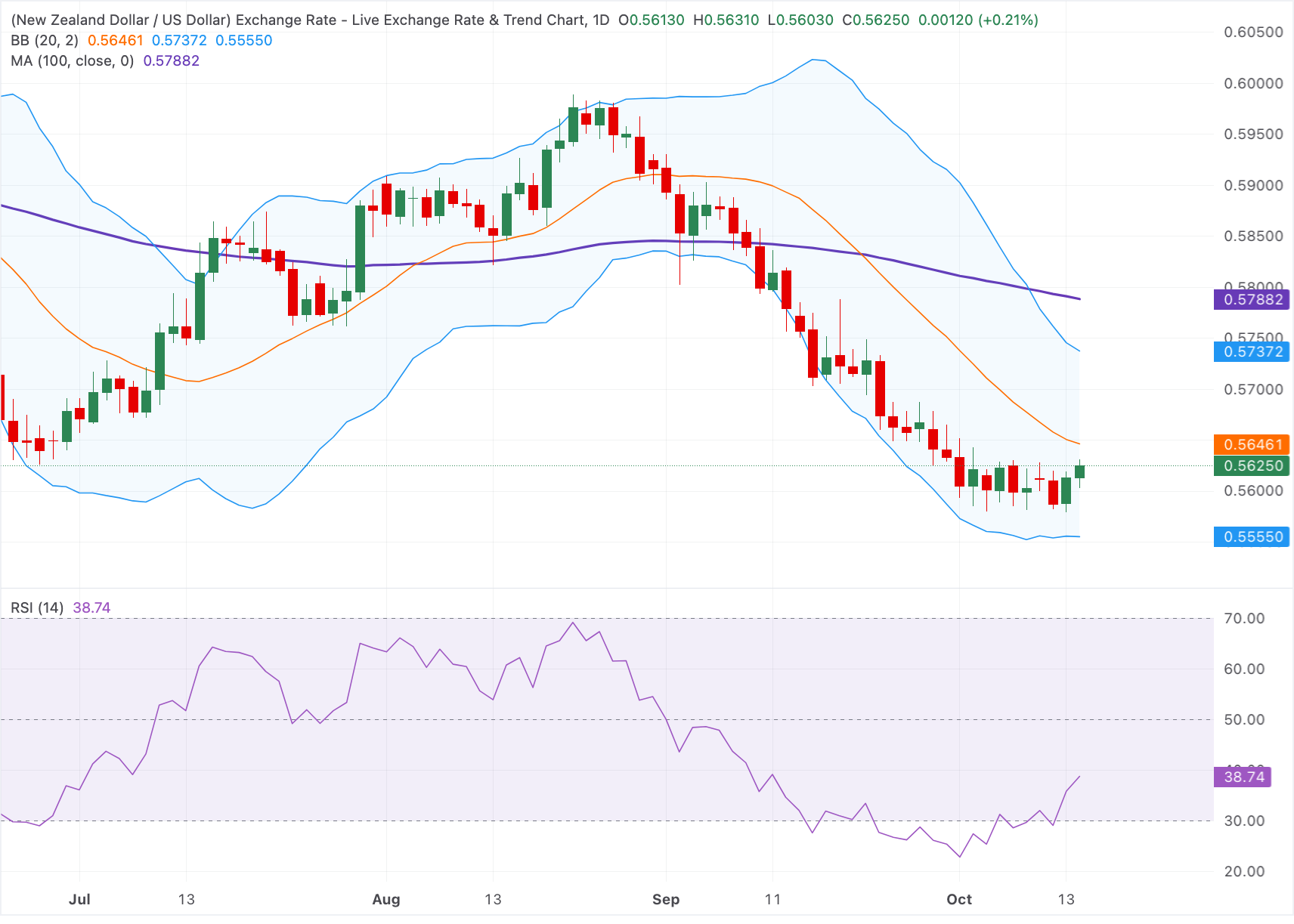Click the 0.57000 price axis label
Image resolution: width=1294 pixels, height=924 pixels.
1253,389
